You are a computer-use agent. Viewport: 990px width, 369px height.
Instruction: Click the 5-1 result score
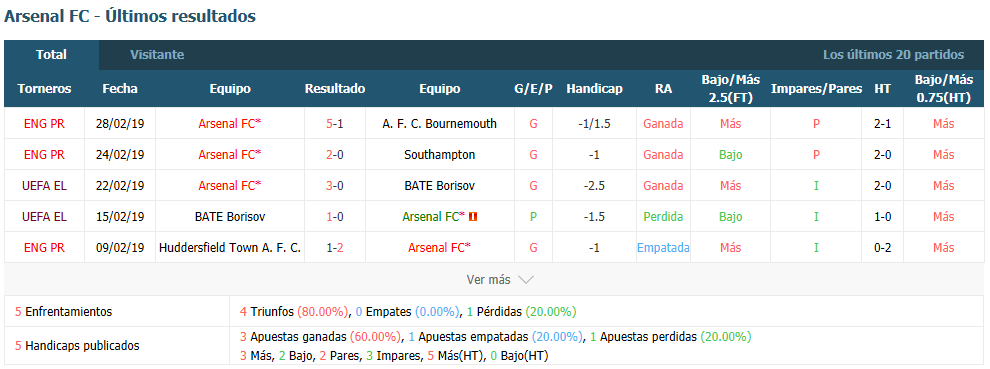[335, 124]
